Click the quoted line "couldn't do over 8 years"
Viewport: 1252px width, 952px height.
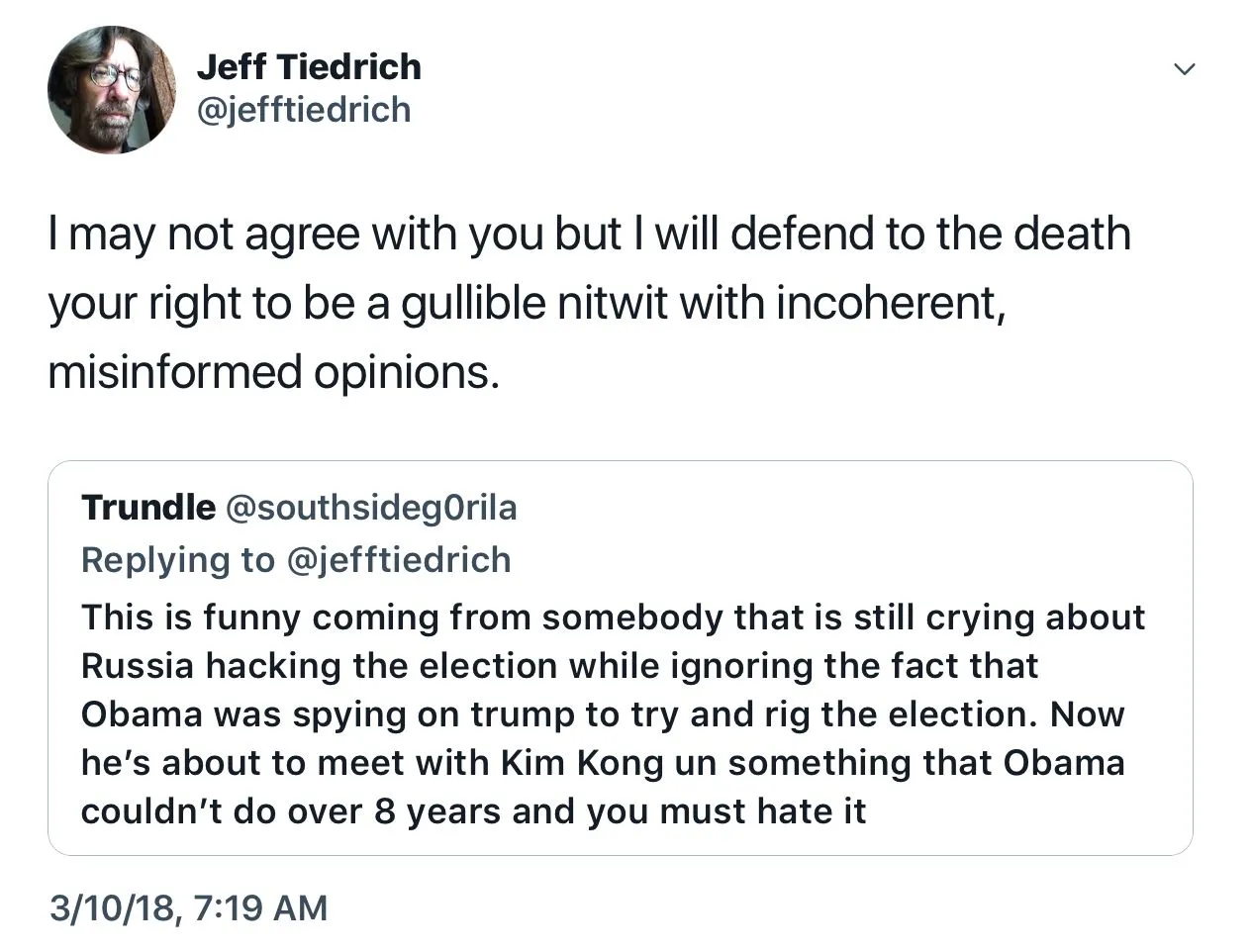point(473,811)
